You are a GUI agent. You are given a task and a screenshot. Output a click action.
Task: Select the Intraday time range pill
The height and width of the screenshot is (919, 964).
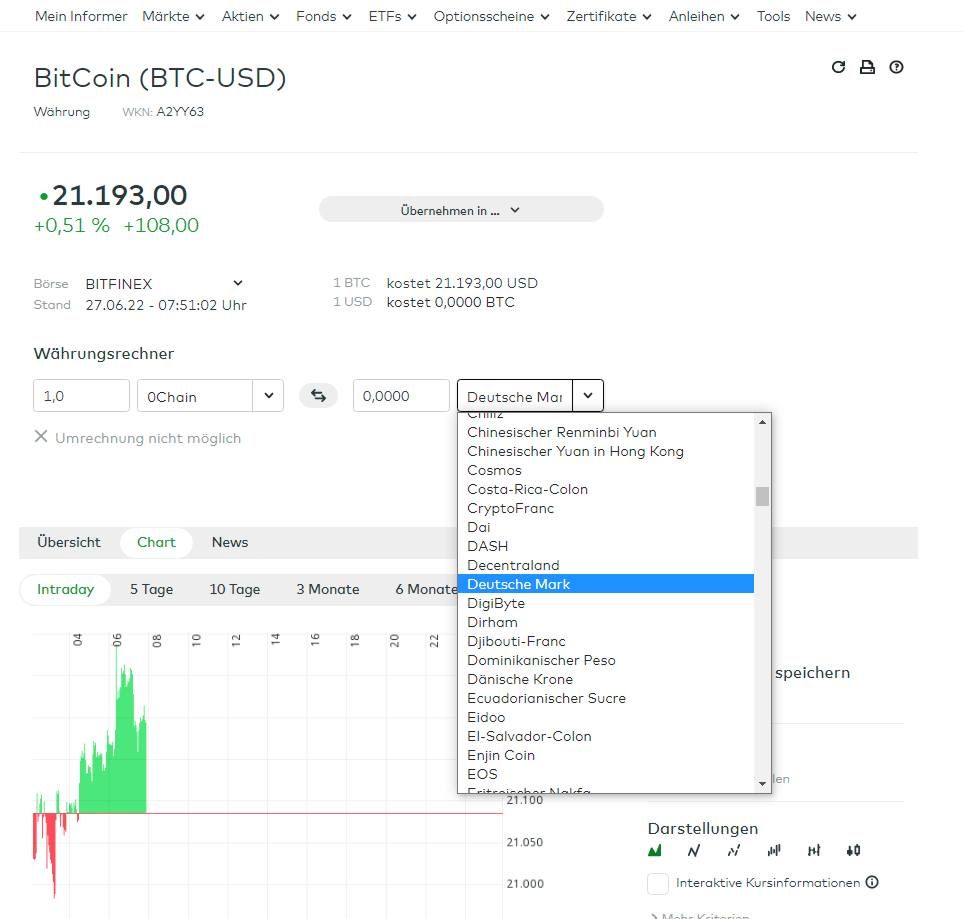65,589
